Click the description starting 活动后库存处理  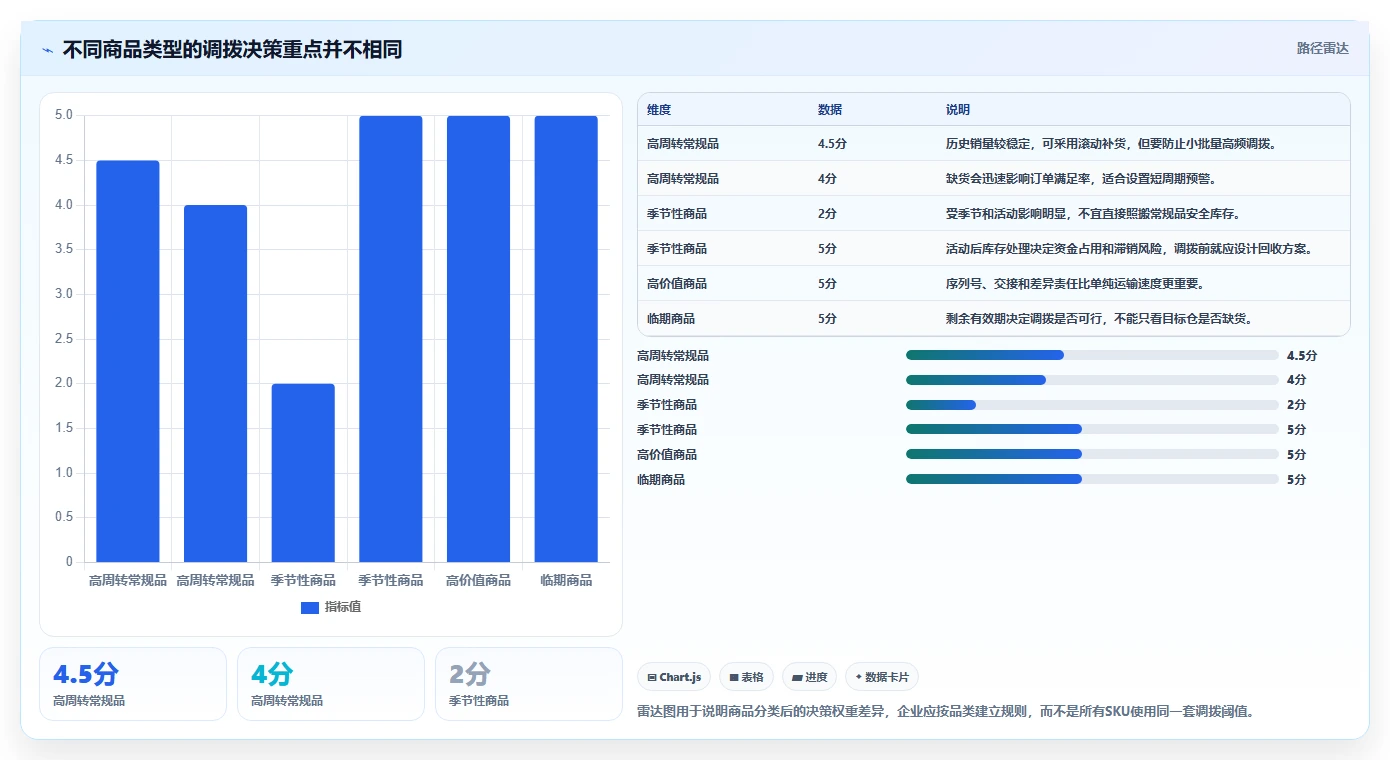point(1129,249)
